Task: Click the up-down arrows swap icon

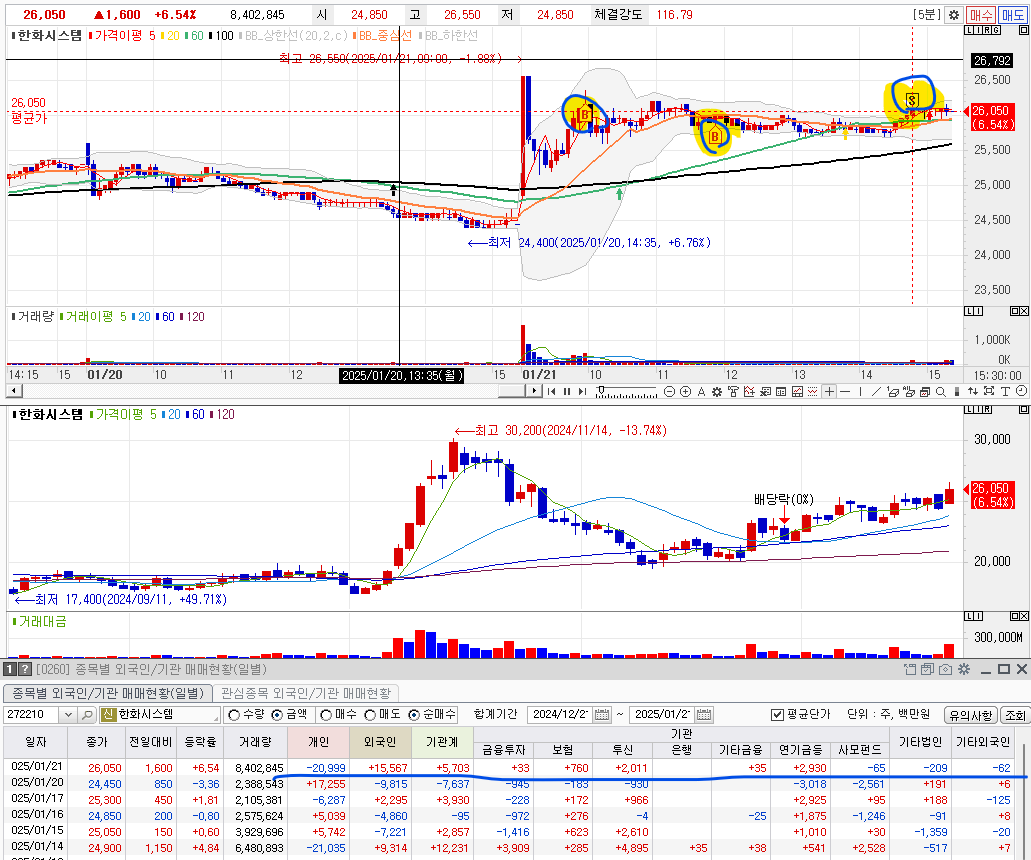Action: point(972,392)
